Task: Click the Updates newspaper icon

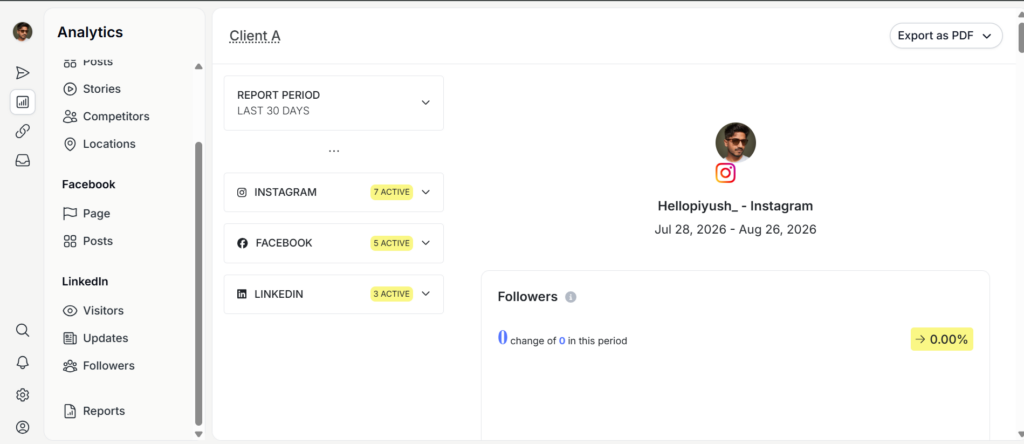Action: click(x=70, y=338)
